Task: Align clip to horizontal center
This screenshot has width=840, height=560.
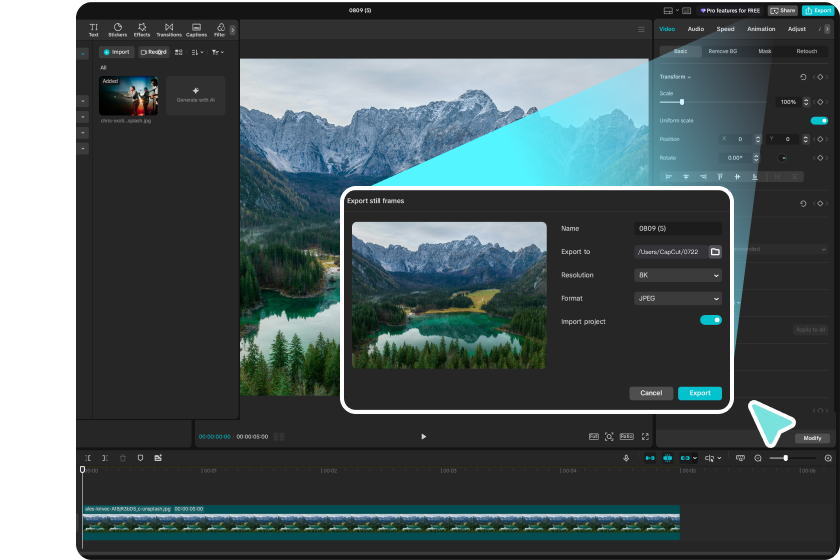Action: (686, 176)
